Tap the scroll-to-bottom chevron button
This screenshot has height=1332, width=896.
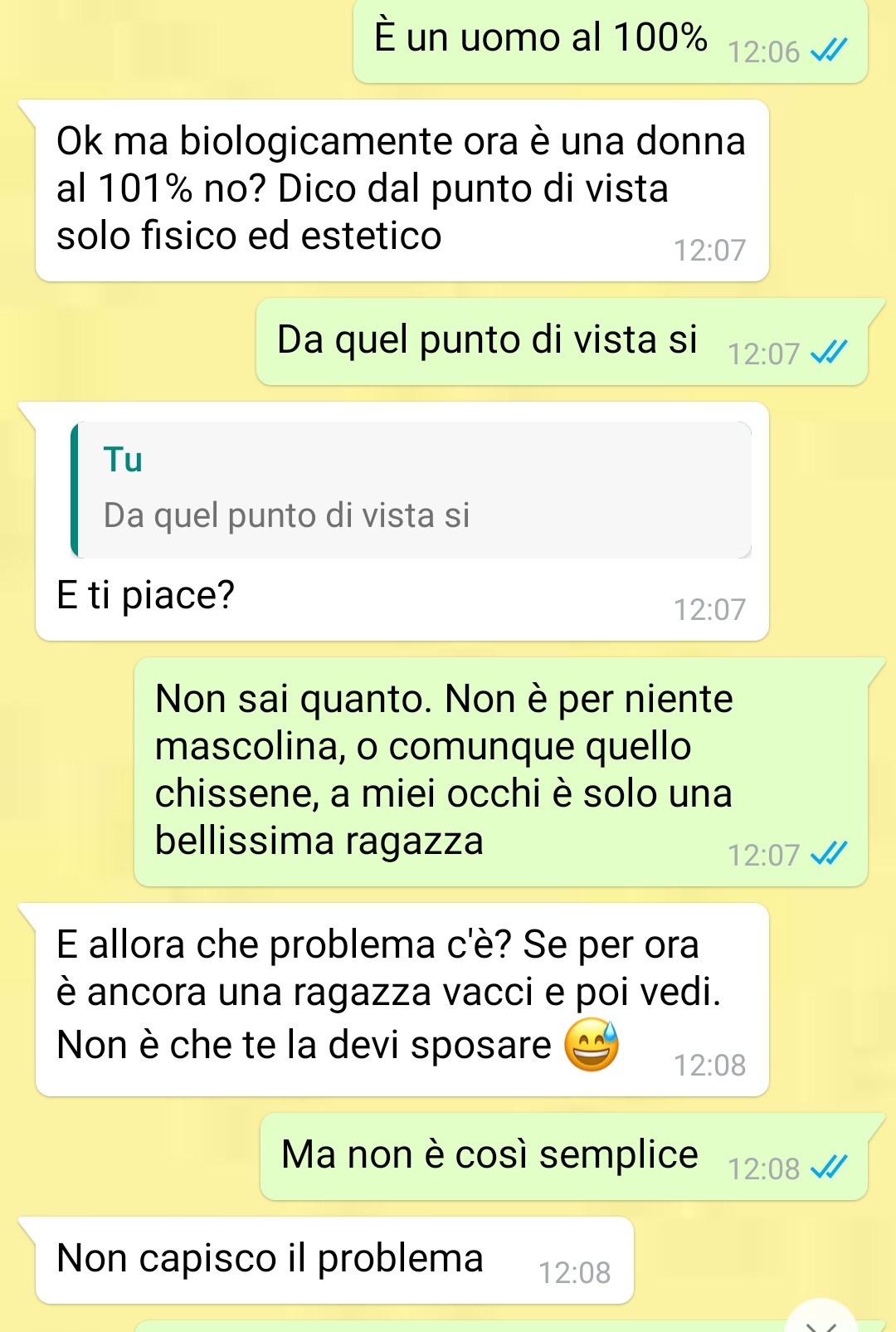tap(821, 1320)
